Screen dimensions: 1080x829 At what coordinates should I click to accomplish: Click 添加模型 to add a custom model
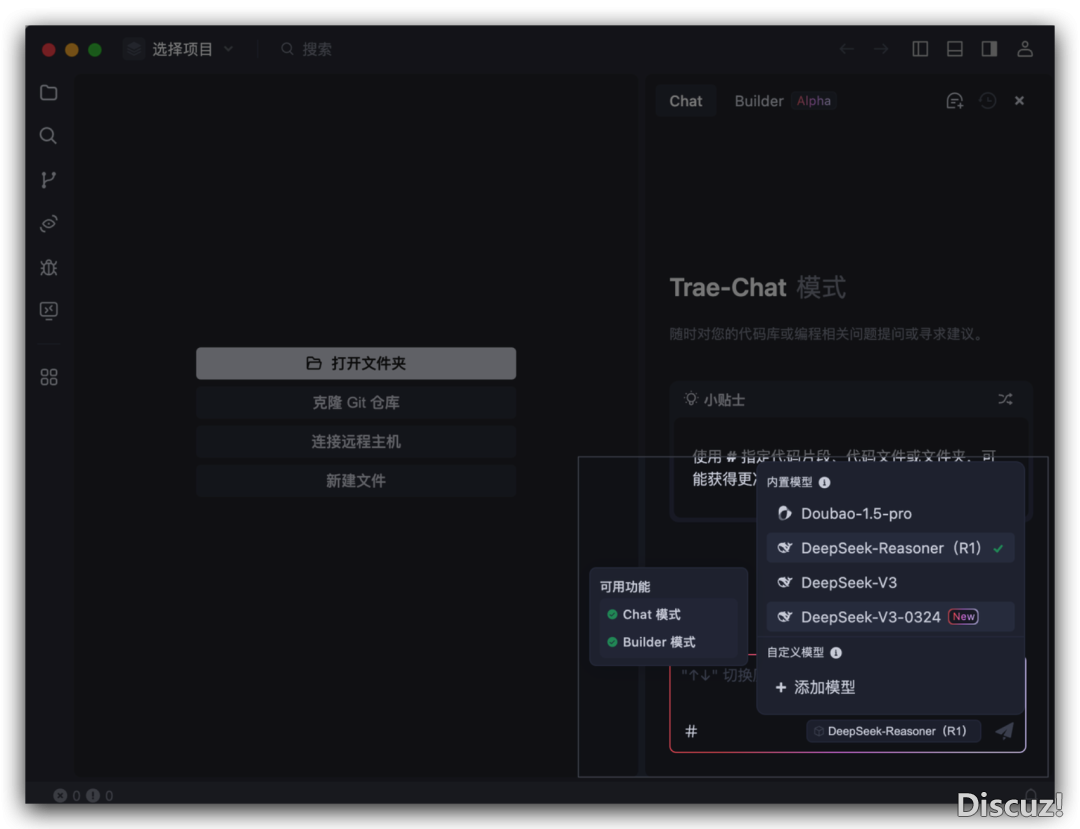click(816, 687)
